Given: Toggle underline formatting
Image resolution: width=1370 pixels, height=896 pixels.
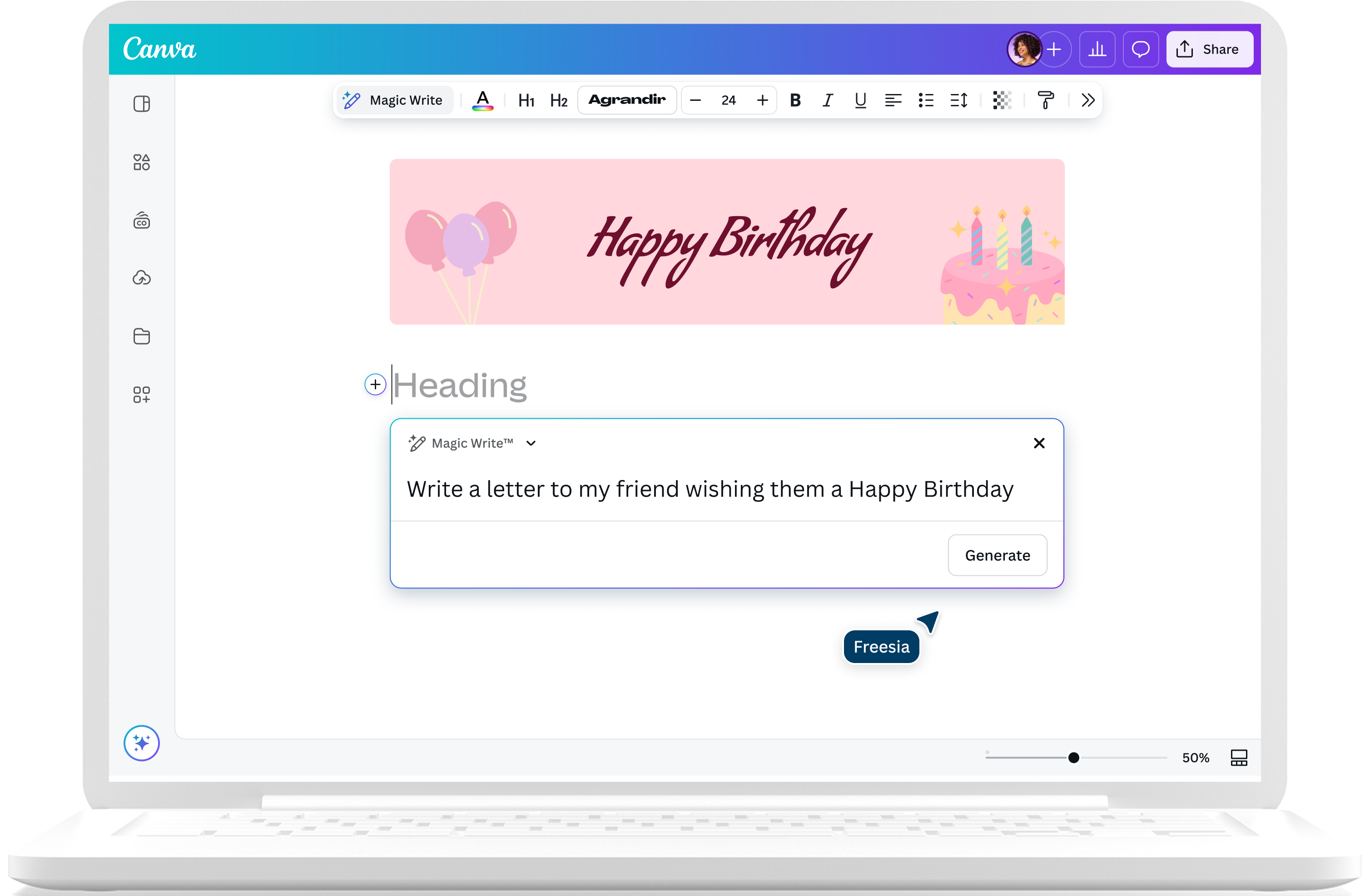Looking at the screenshot, I should (x=860, y=100).
